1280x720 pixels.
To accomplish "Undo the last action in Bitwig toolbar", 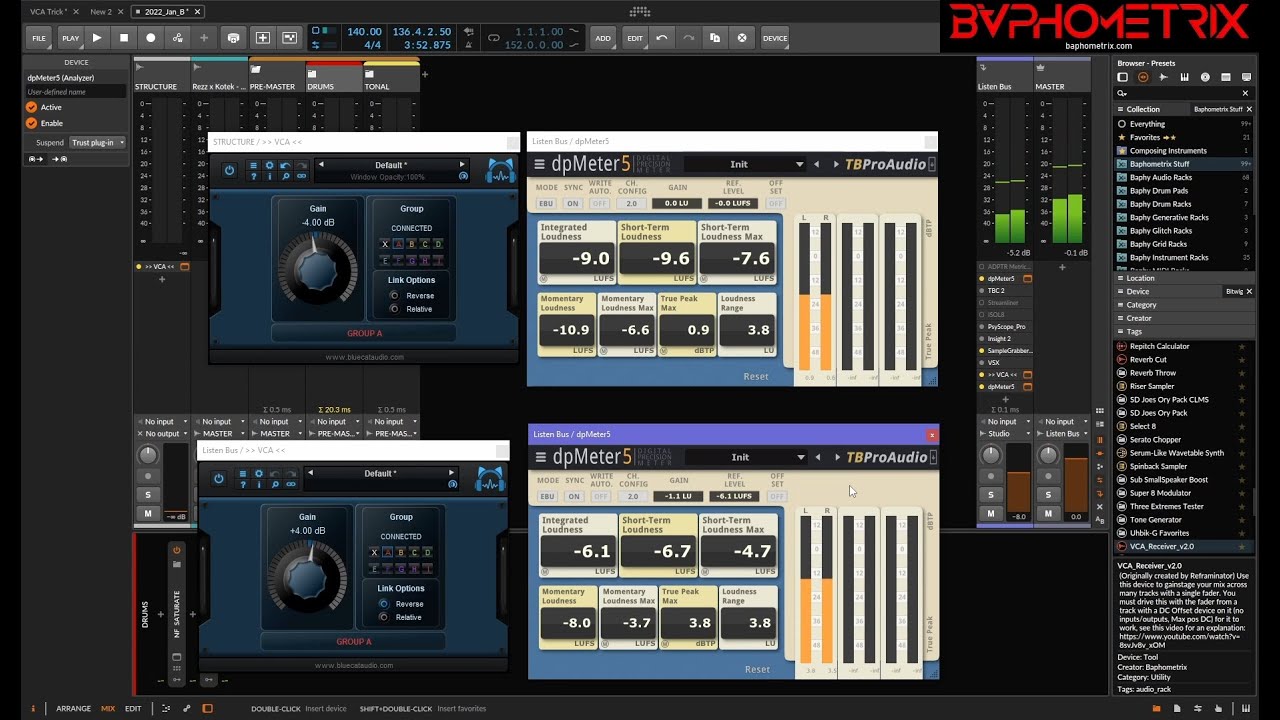I will [x=662, y=38].
